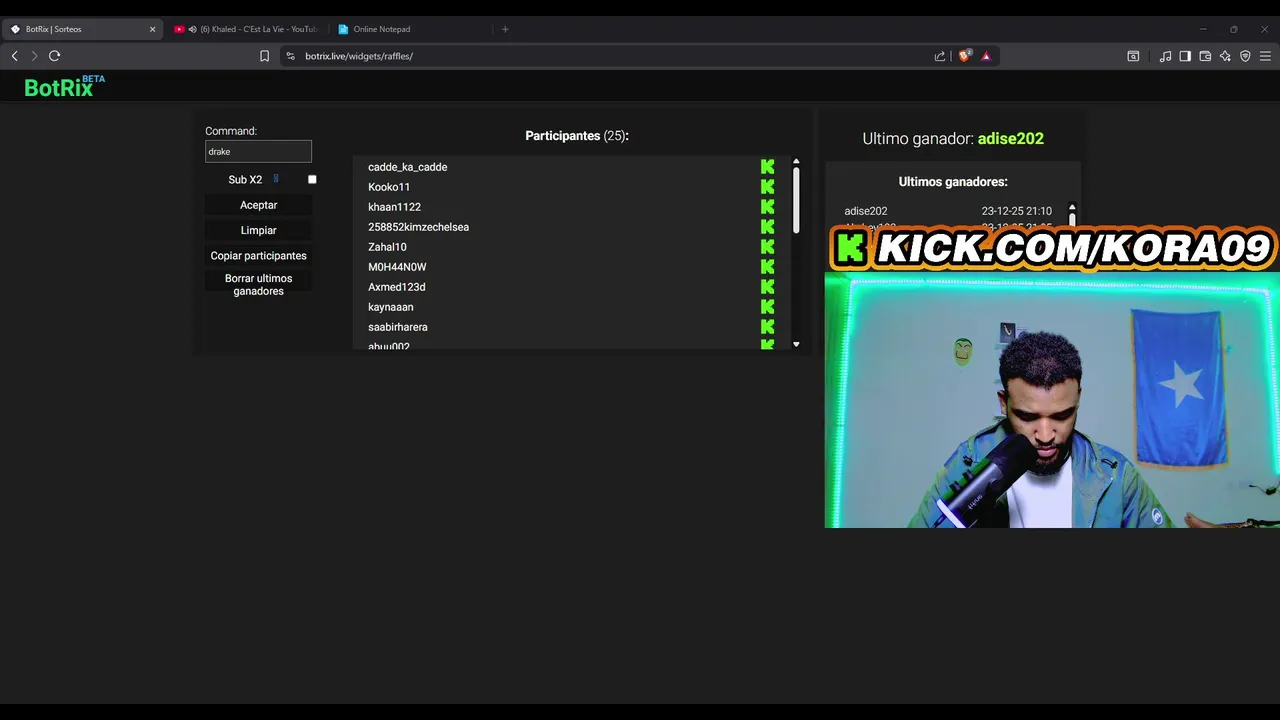Click the Kick icon beside 258852kimzechelsea
The image size is (1280, 720).
pos(767,227)
